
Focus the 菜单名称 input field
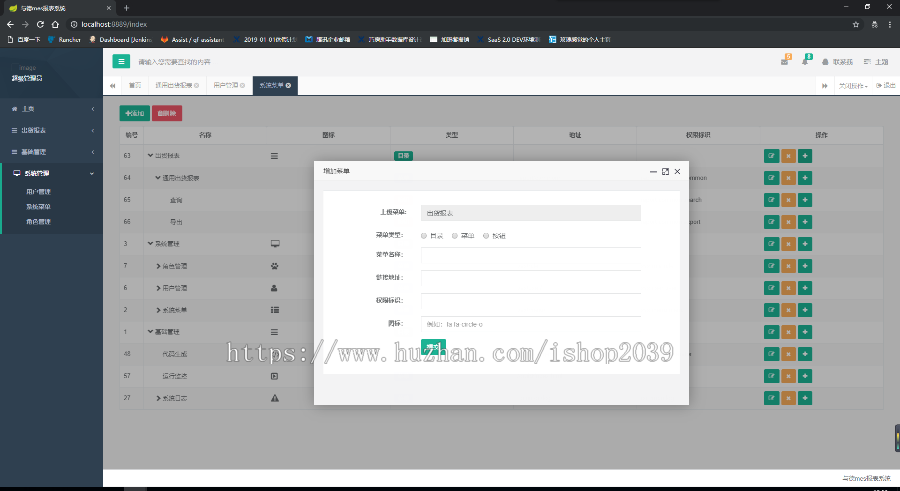pyautogui.click(x=531, y=256)
